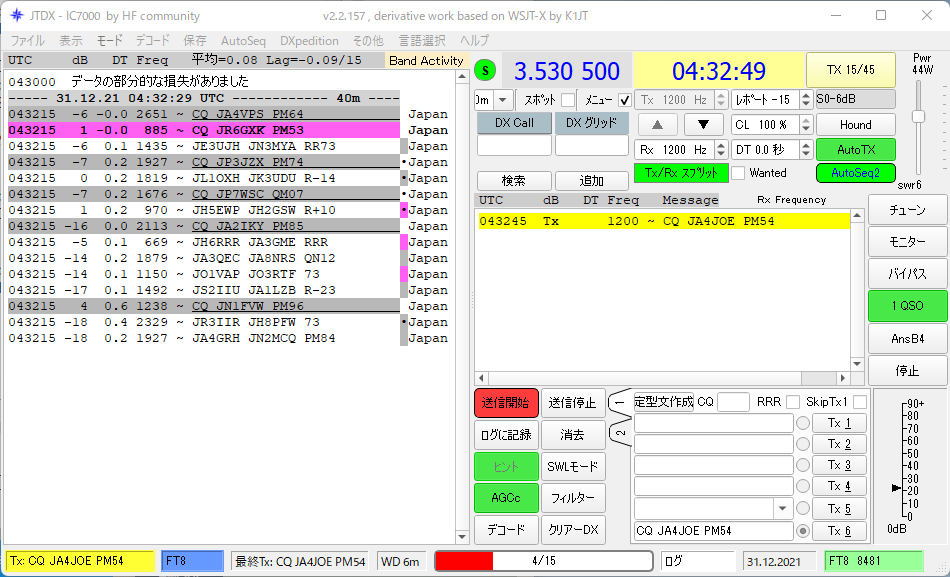This screenshot has height=577, width=950.
Task: Enable the SkipTx1 checkbox
Action: click(x=860, y=402)
